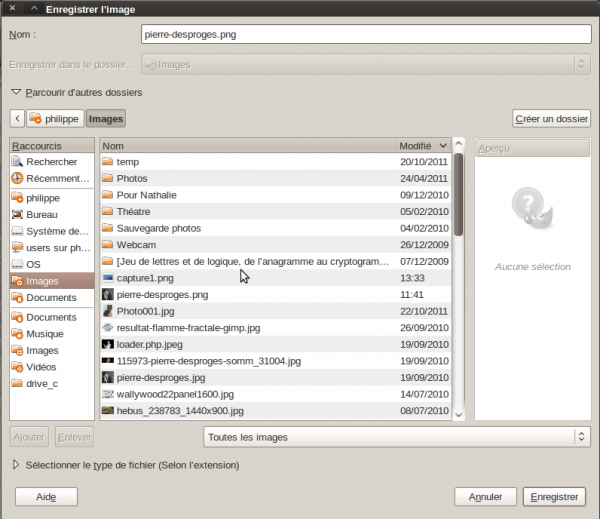Click the Raccourcis column header
The height and width of the screenshot is (519, 600).
tap(52, 146)
